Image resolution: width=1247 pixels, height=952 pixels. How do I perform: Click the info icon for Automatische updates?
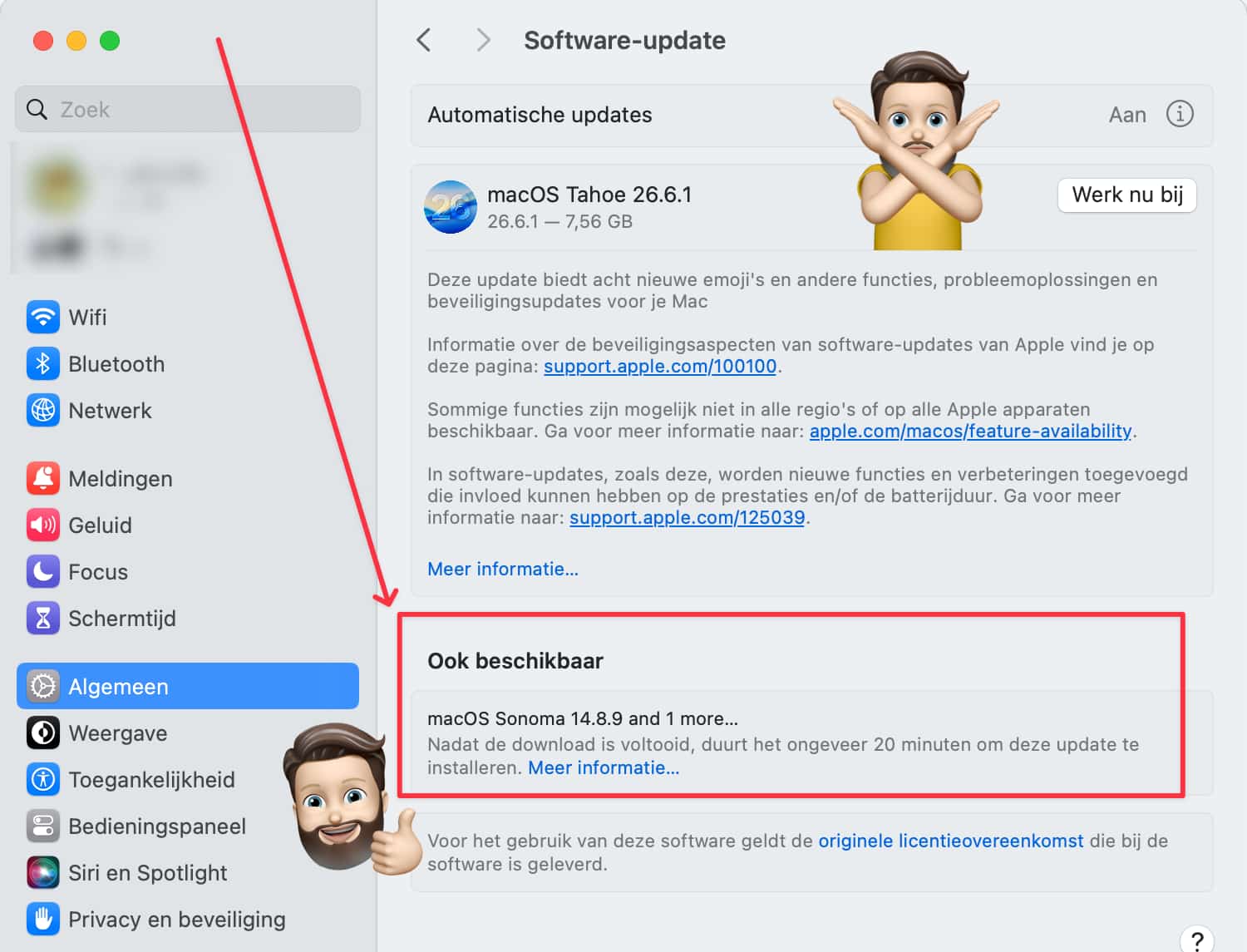point(1180,114)
